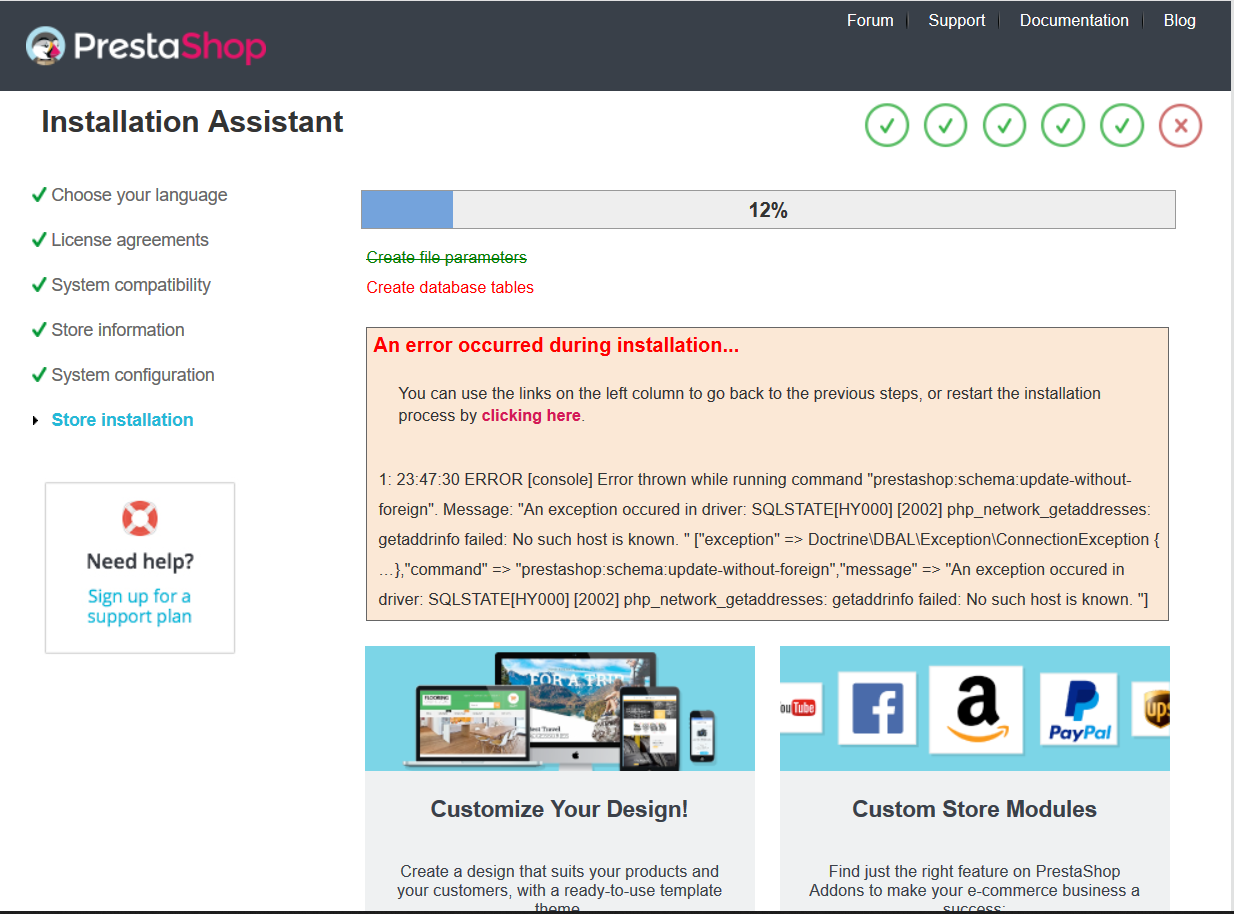Click green checkmark beside License agreements
Image resolution: width=1234 pixels, height=914 pixels.
click(39, 239)
